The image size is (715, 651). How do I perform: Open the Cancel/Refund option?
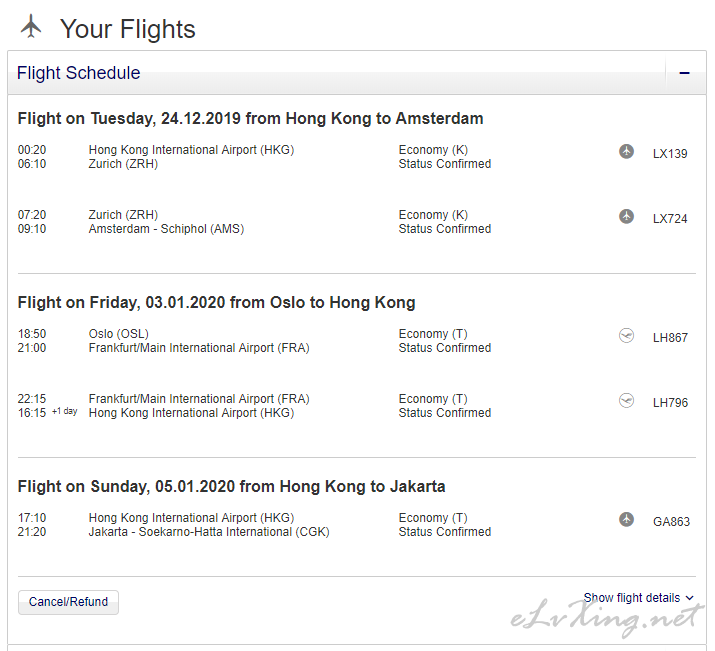[x=68, y=602]
